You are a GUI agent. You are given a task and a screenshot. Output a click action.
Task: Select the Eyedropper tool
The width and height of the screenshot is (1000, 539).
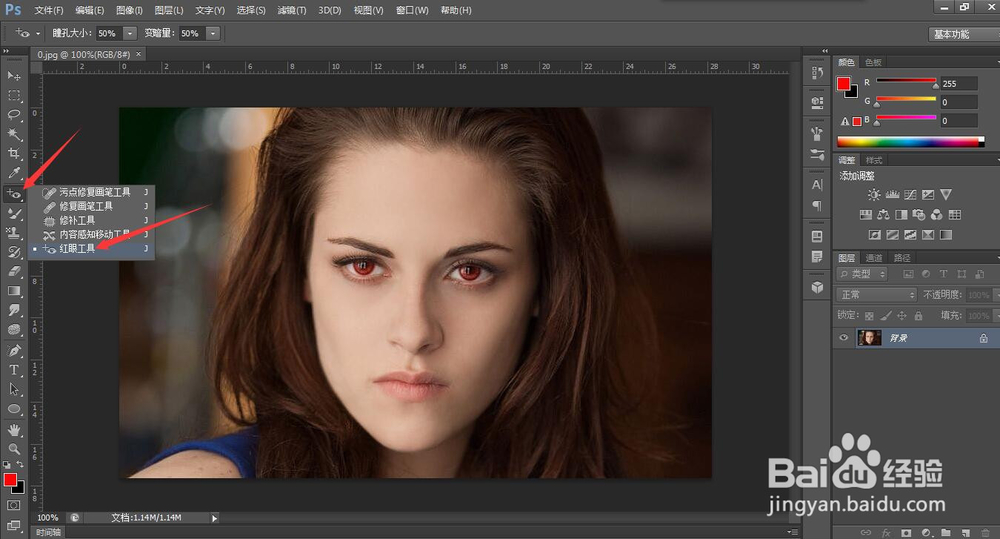(13, 174)
